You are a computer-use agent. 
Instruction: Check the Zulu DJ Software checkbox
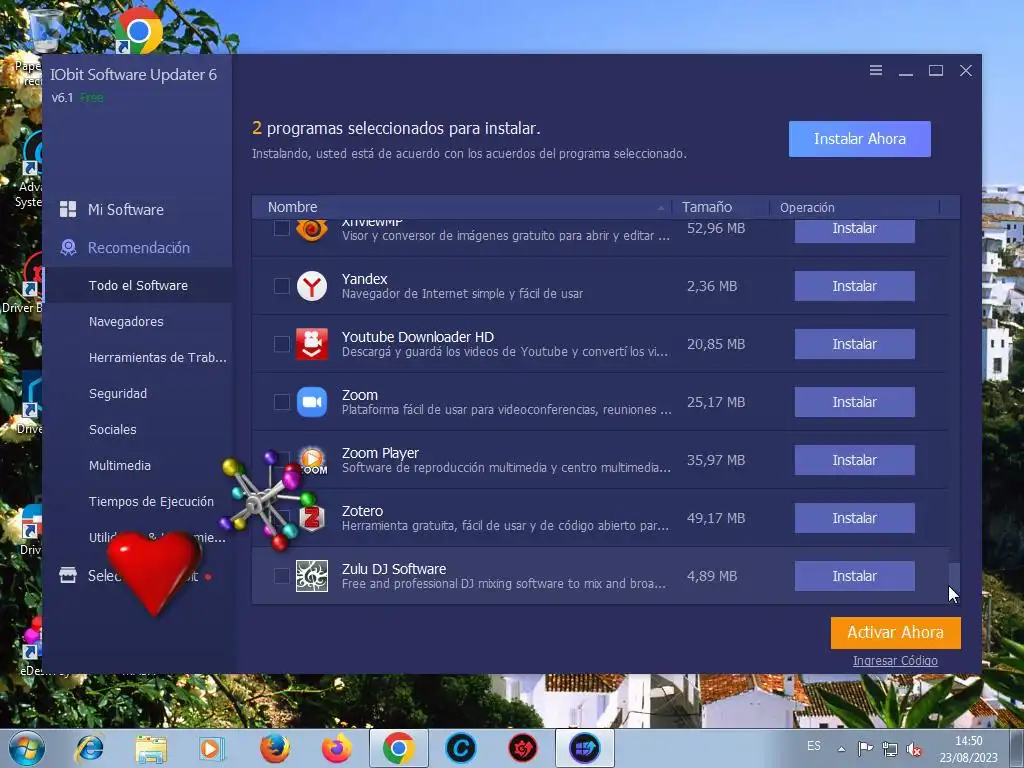(x=281, y=576)
